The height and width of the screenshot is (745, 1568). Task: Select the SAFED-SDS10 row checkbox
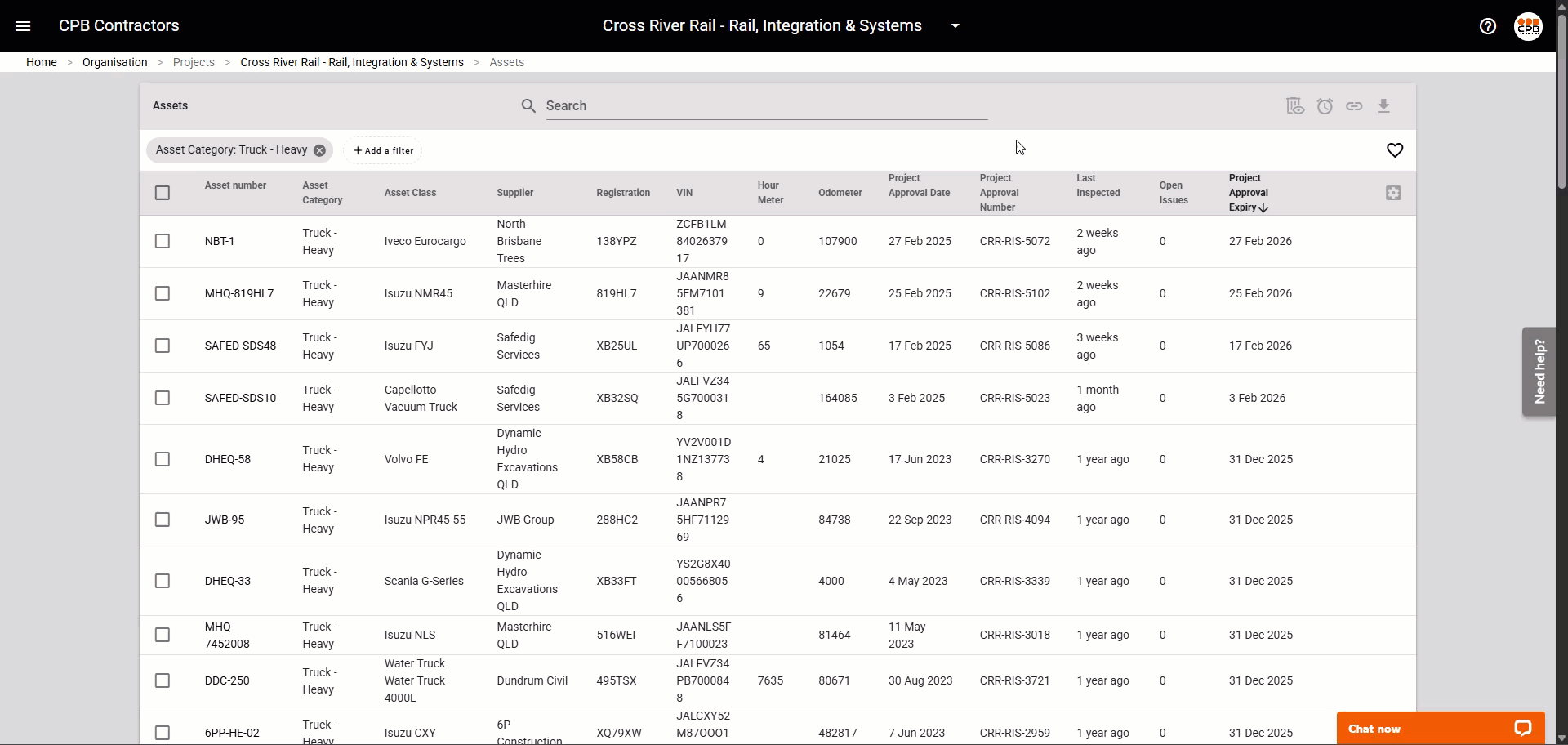(163, 398)
